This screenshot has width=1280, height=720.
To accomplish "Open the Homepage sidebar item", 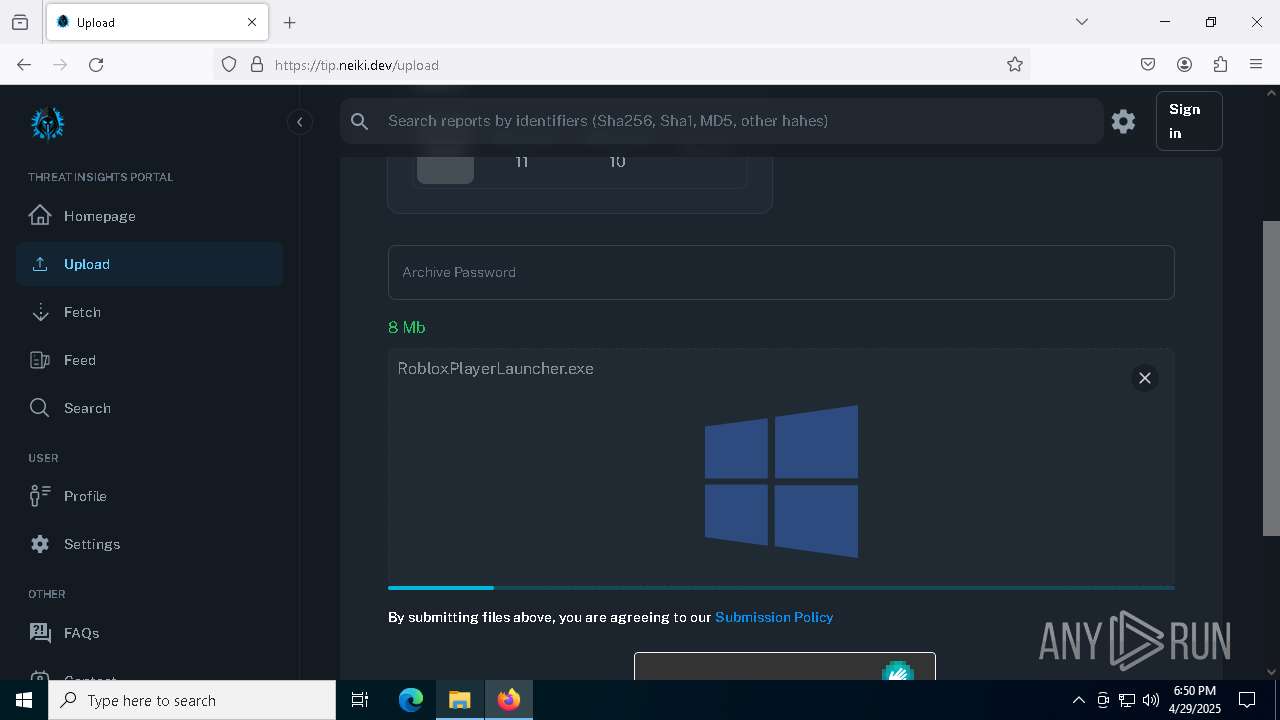I will (x=149, y=216).
